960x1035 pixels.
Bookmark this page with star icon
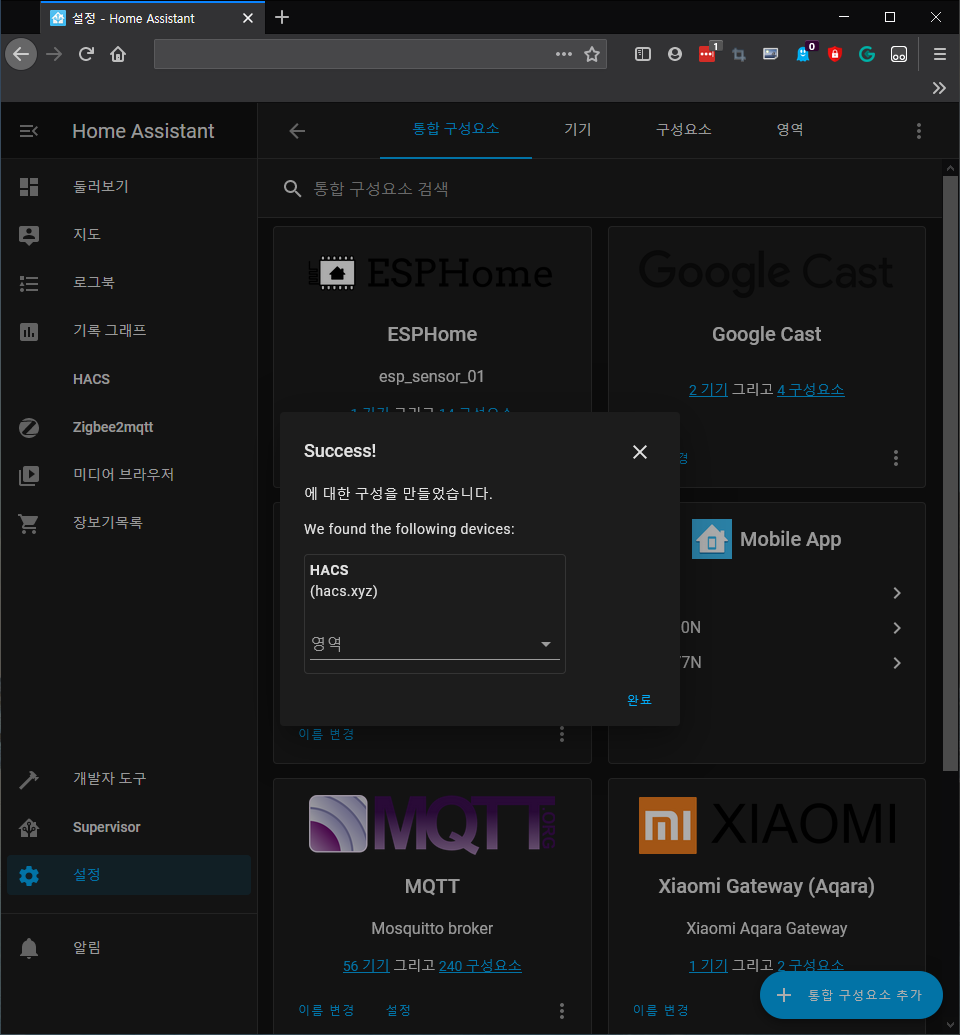592,54
